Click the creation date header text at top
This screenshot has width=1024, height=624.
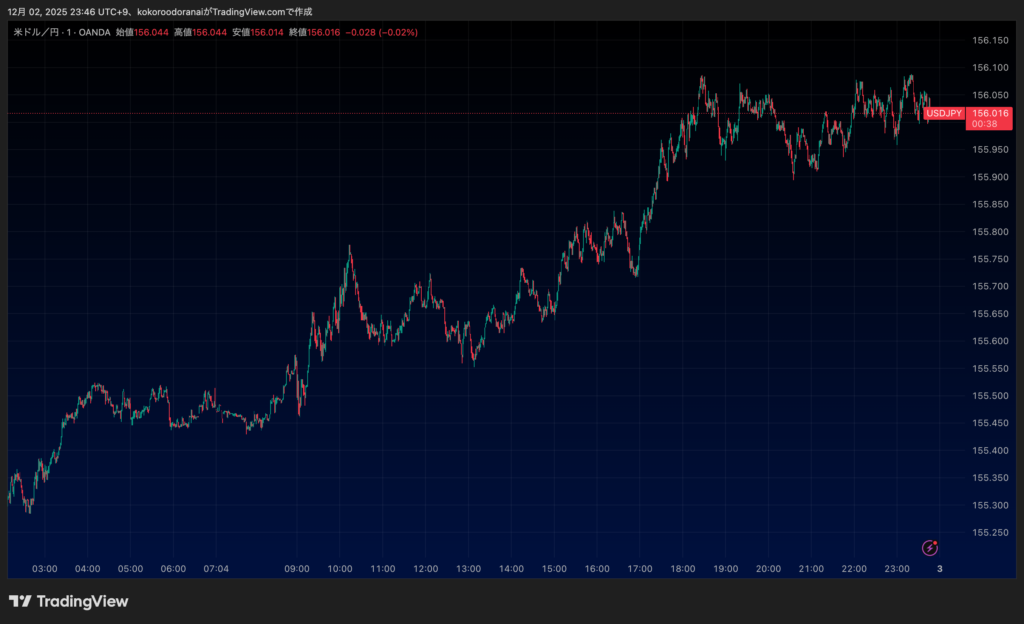point(160,11)
